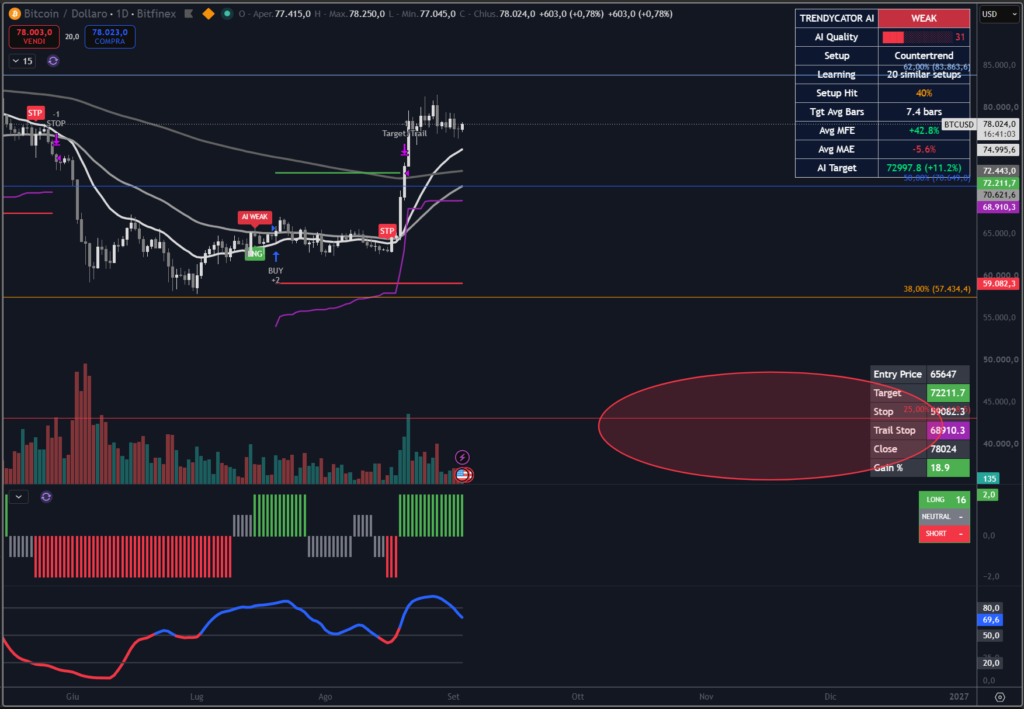Click the WEAK status cell in Trendycator table

pyautogui.click(x=923, y=18)
